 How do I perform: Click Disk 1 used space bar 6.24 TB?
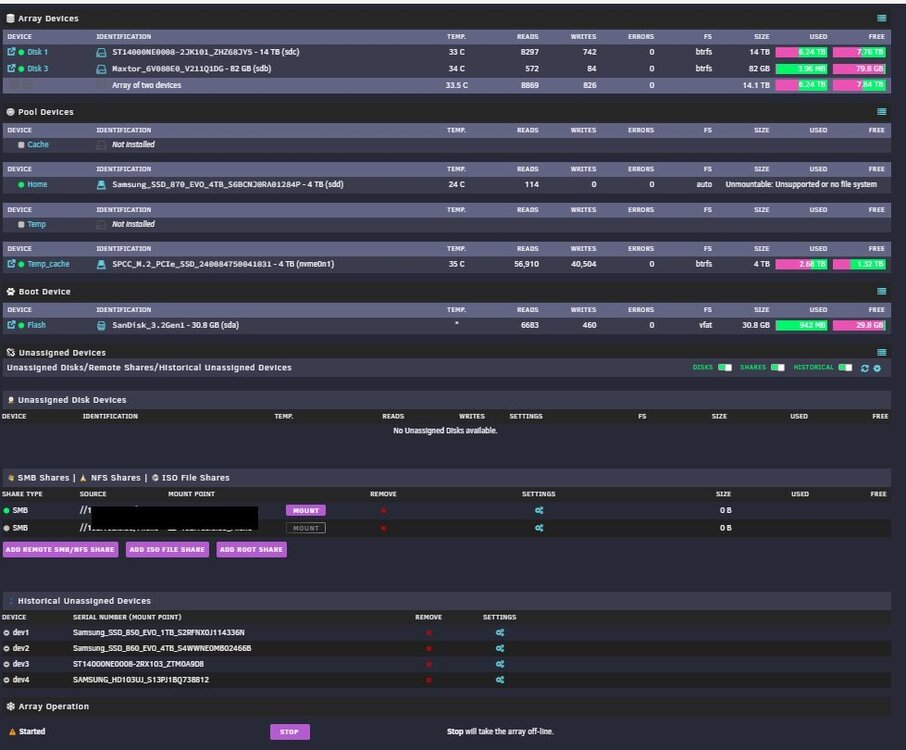click(801, 52)
